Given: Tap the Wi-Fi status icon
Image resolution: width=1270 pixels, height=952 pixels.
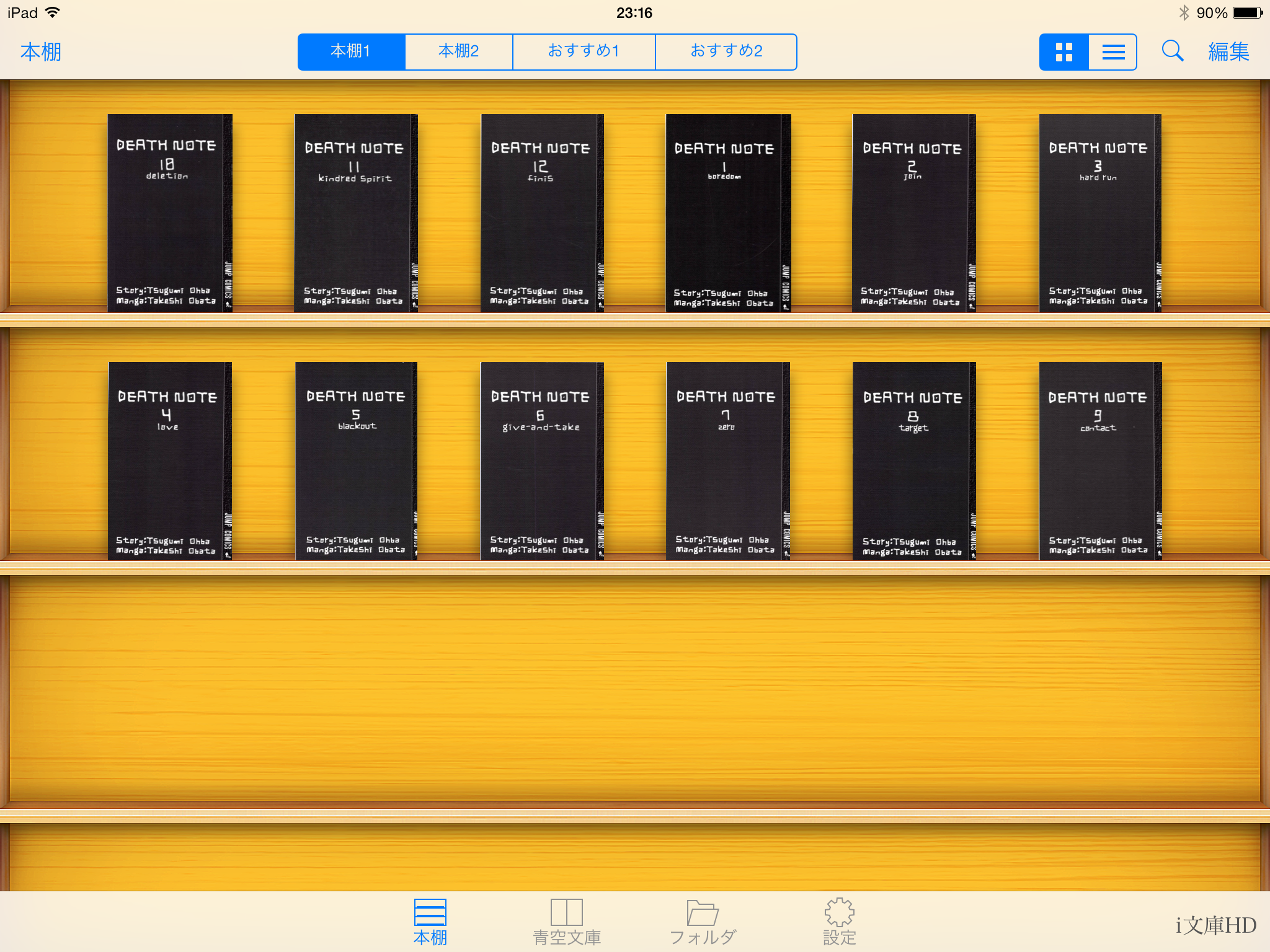Looking at the screenshot, I should pos(53,12).
